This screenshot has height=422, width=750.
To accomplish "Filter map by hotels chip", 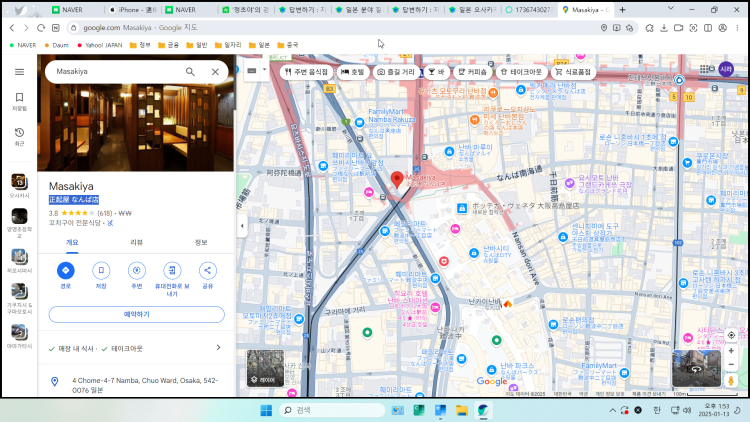I will [353, 72].
